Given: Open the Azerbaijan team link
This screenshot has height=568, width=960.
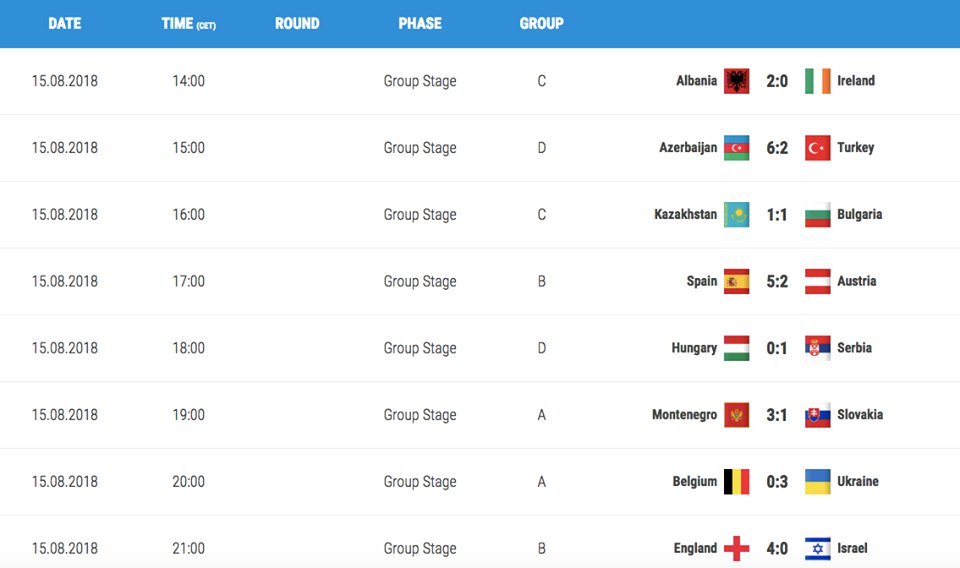Looking at the screenshot, I should click(x=688, y=148).
